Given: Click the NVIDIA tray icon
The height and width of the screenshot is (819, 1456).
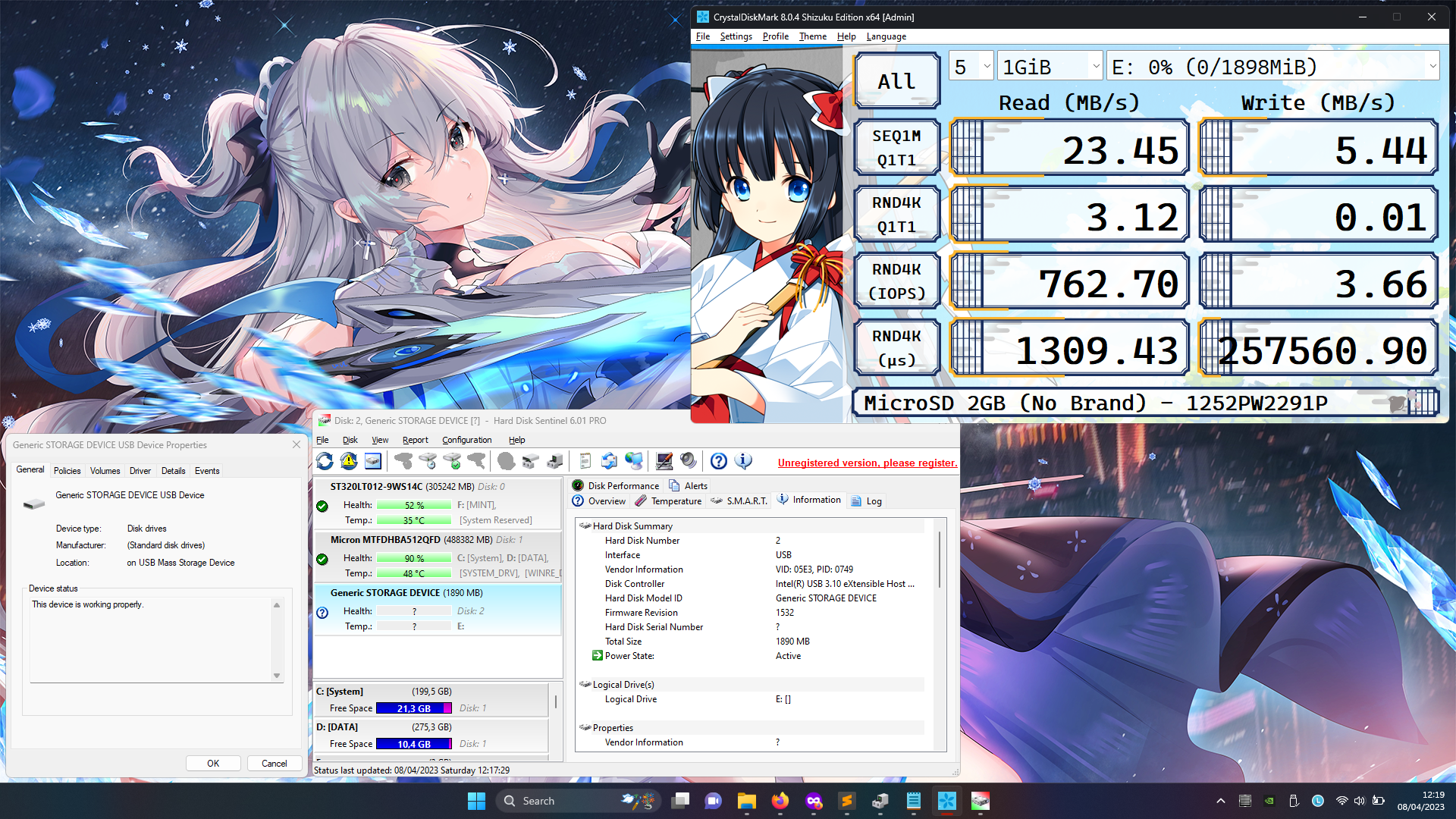Looking at the screenshot, I should [1269, 801].
